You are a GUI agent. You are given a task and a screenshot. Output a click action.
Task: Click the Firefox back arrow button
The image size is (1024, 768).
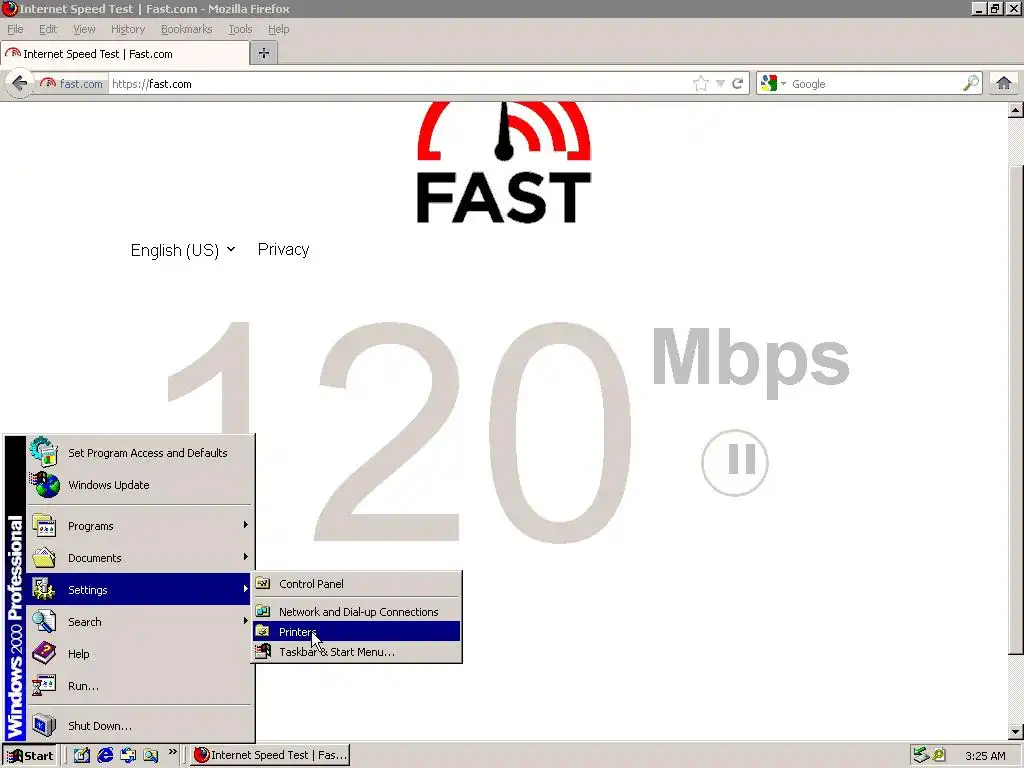20,84
